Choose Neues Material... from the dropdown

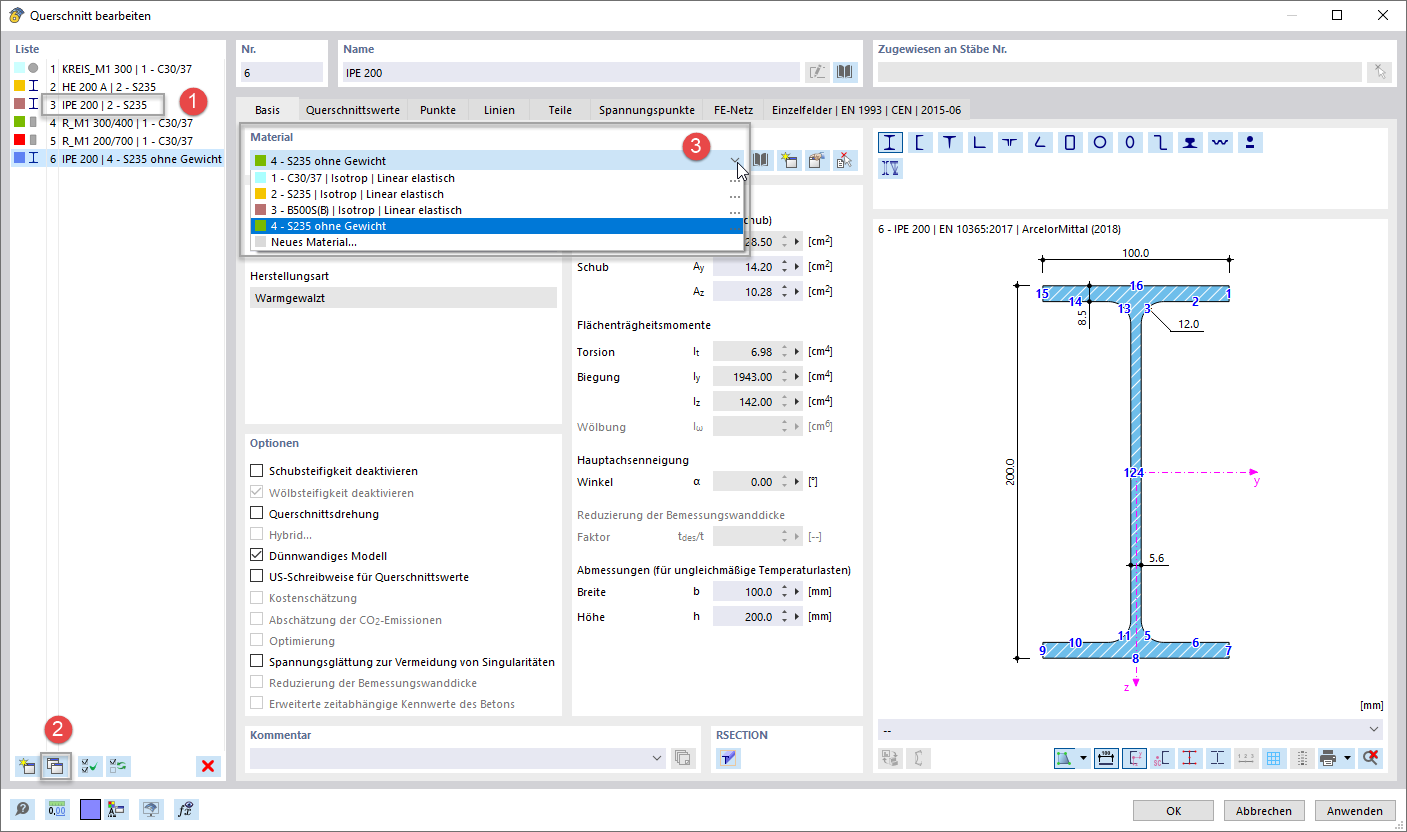point(497,242)
